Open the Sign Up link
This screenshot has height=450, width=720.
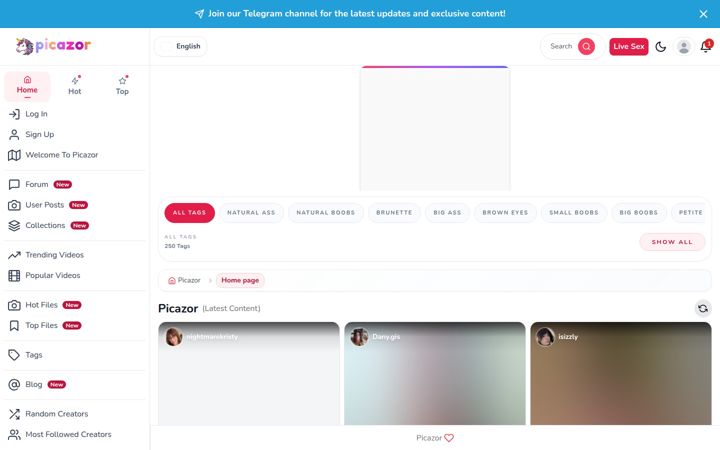39,134
